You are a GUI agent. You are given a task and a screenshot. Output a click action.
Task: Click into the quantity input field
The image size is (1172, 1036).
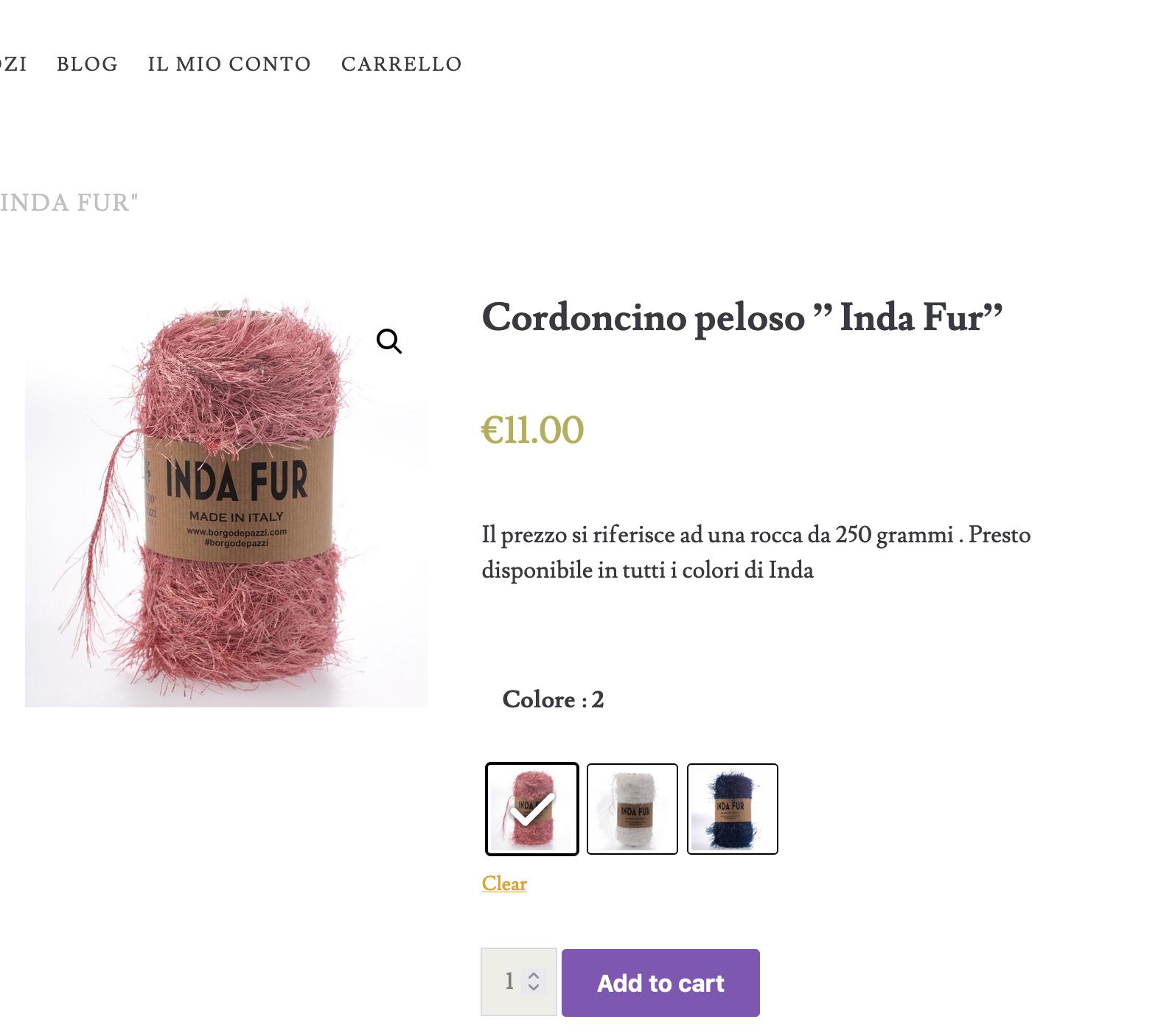coord(508,981)
